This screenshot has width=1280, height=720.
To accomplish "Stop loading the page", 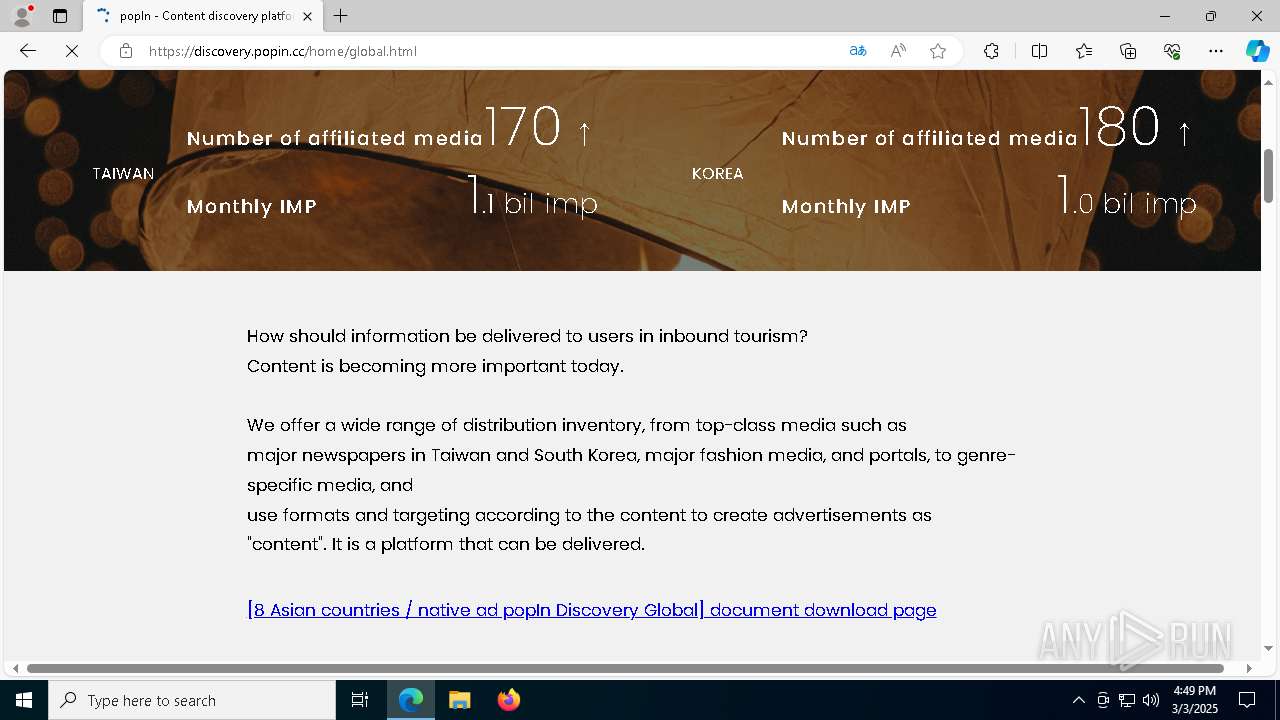I will [72, 51].
